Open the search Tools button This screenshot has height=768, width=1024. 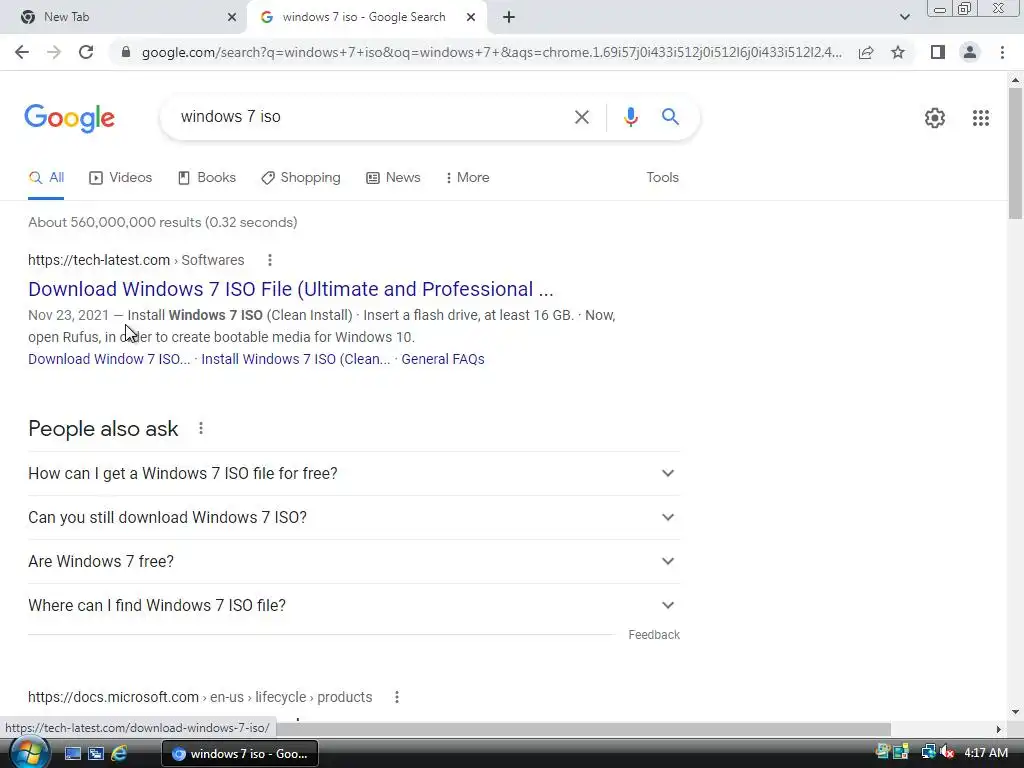click(x=662, y=178)
